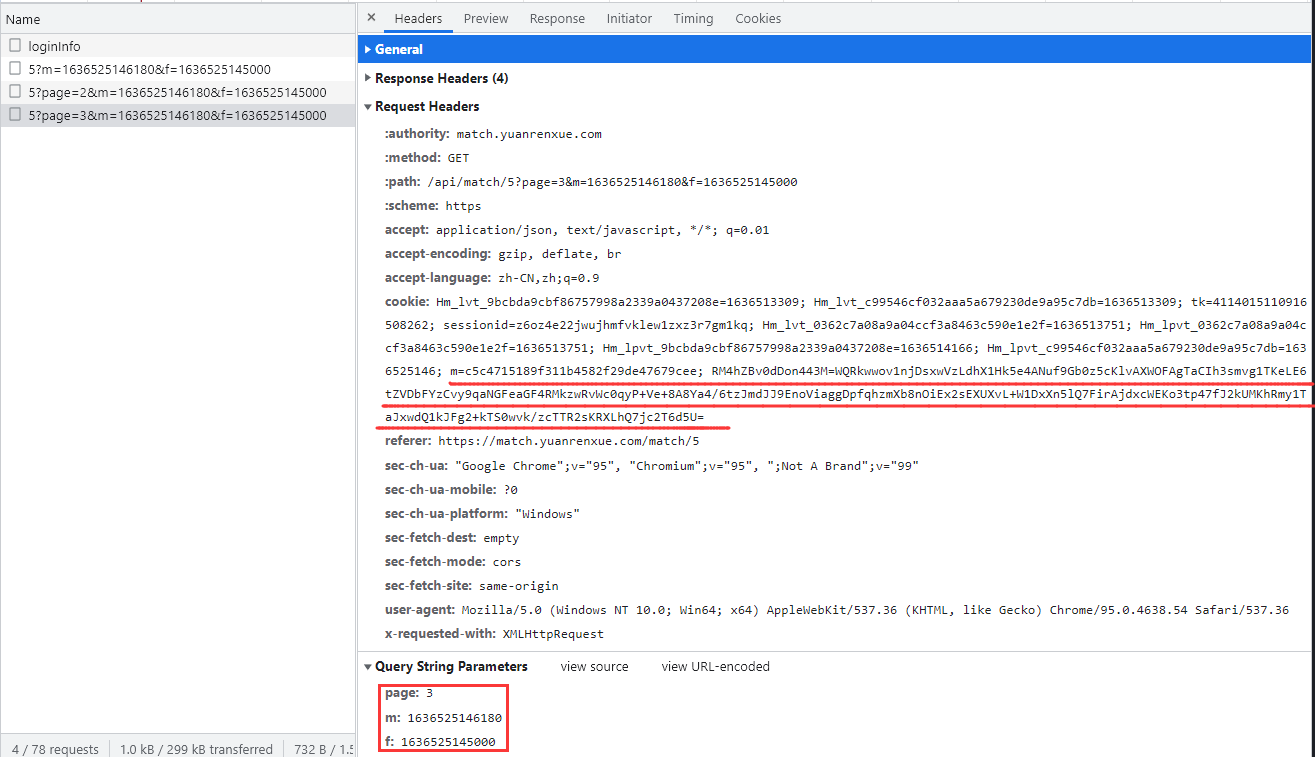This screenshot has height=757, width=1315.
Task: Select the loginInfo request
Action: point(55,46)
